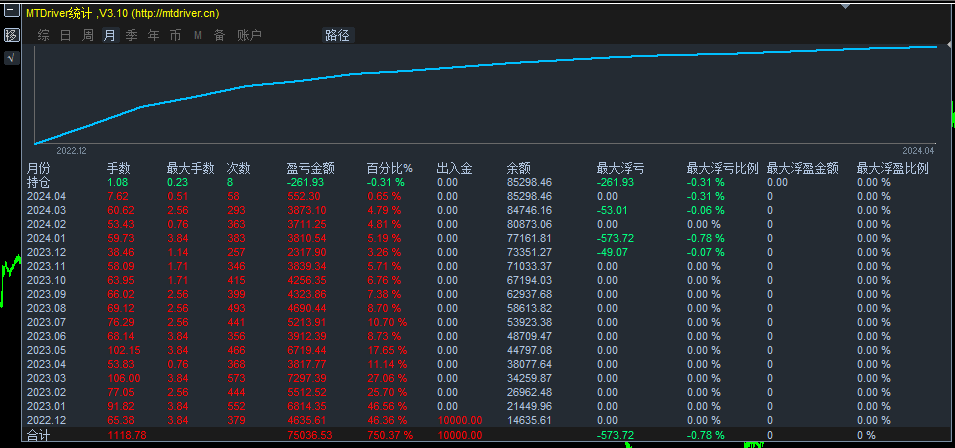
Task: Click profit value 552.30 for 2024.04
Action: (303, 196)
